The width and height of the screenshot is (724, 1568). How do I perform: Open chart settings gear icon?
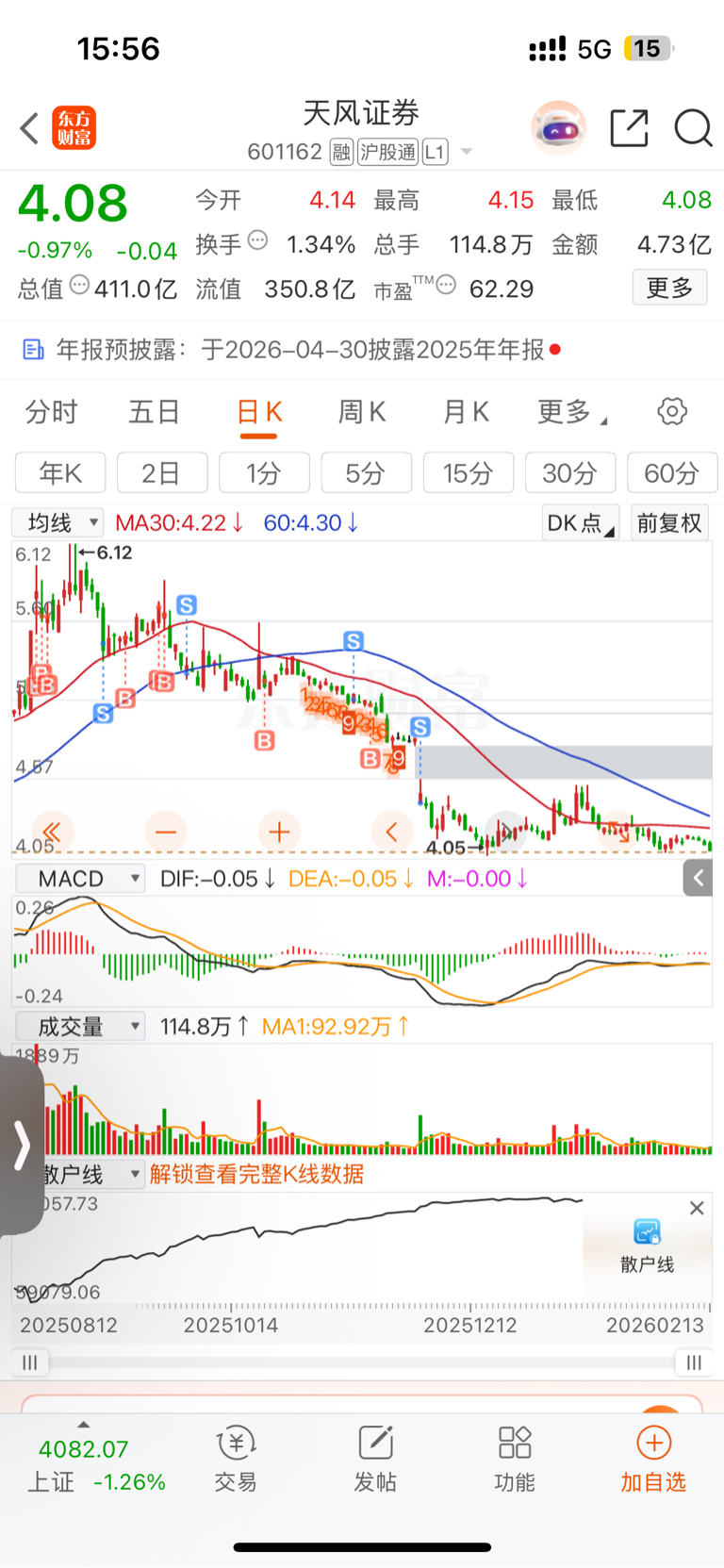tap(672, 411)
